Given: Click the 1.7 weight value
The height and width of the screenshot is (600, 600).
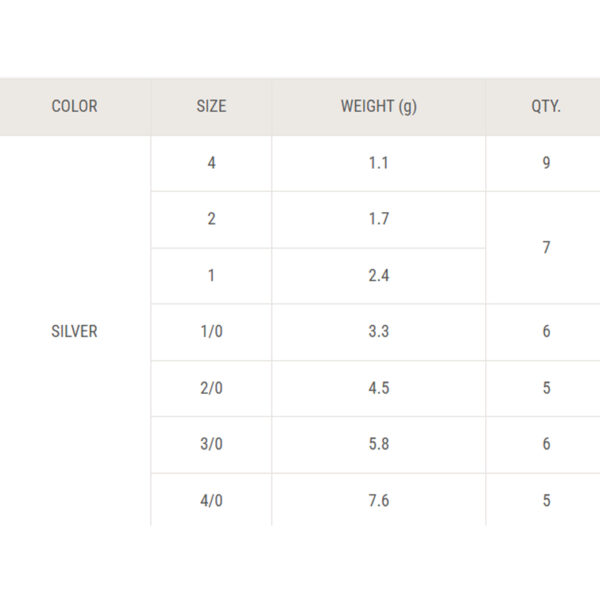Looking at the screenshot, I should pyautogui.click(x=379, y=220).
